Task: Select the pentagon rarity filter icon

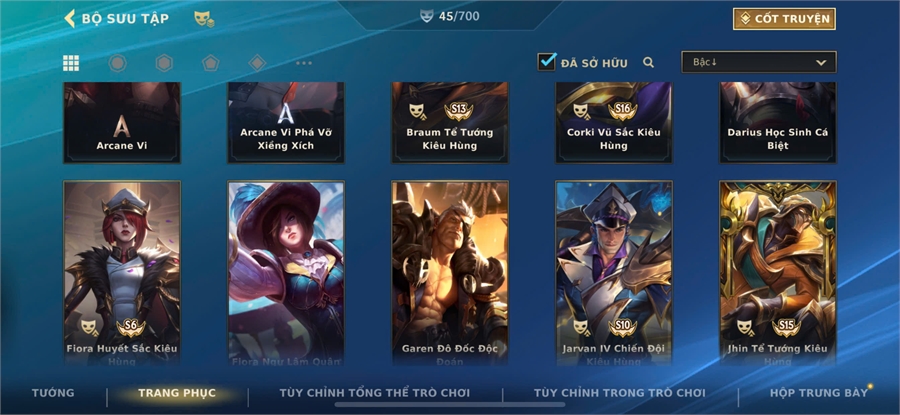Action: 211,63
